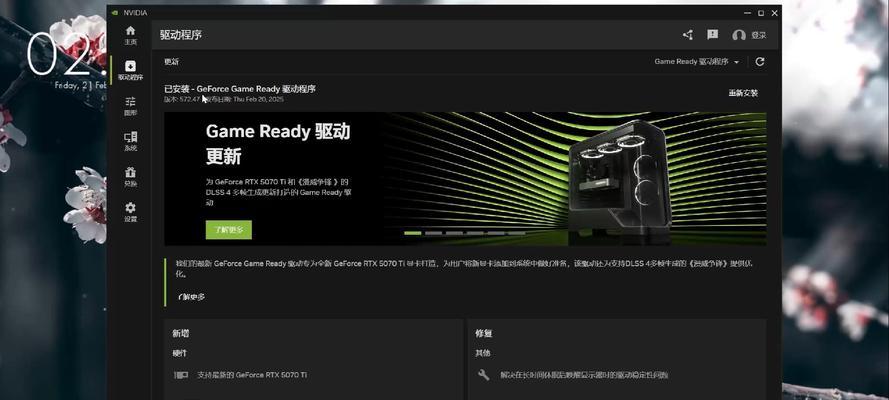Viewport: 889px width, 400px height.
Task: Go to the System (系统) sidebar section
Action: coord(130,141)
